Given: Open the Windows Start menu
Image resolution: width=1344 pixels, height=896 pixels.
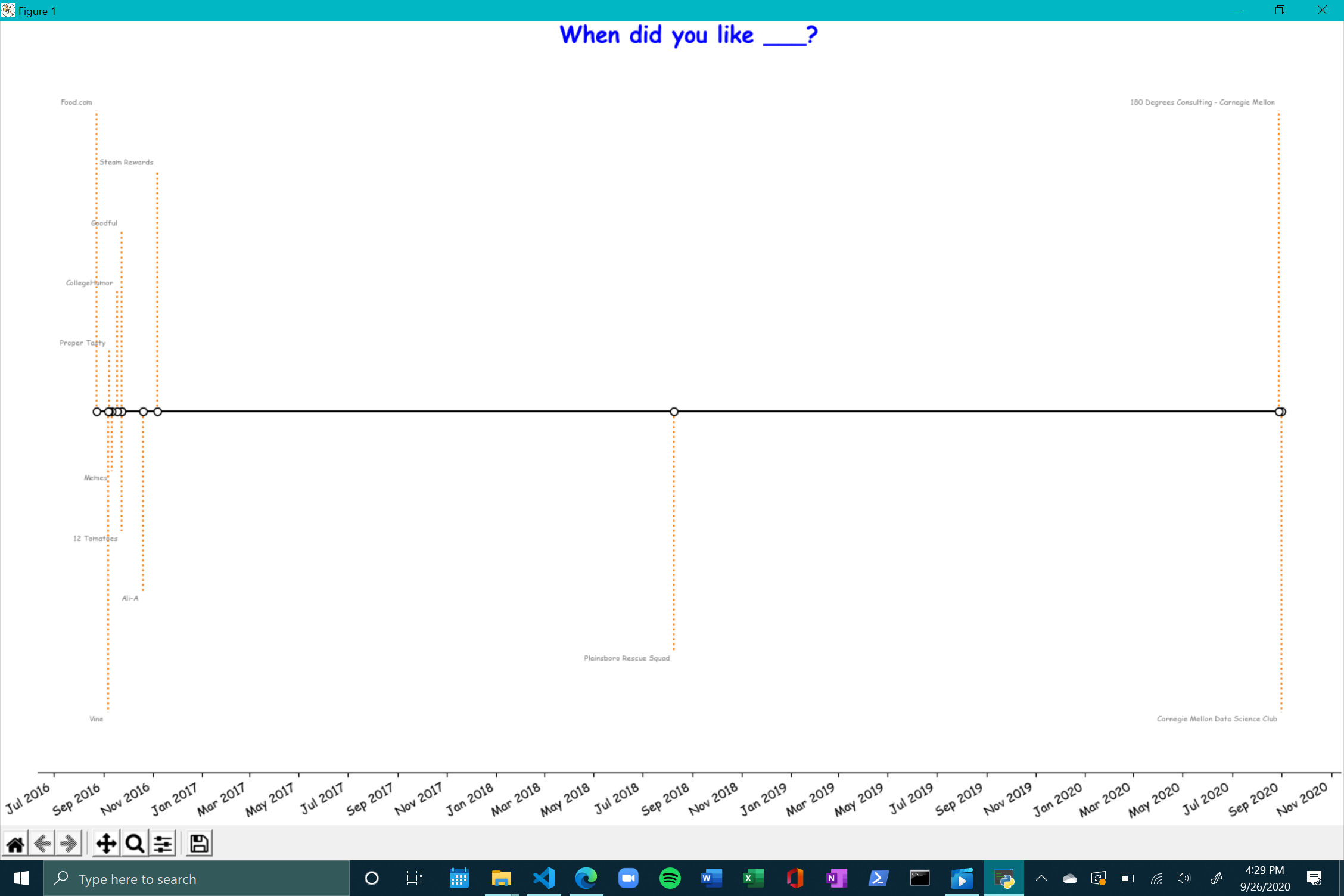Looking at the screenshot, I should point(21,878).
